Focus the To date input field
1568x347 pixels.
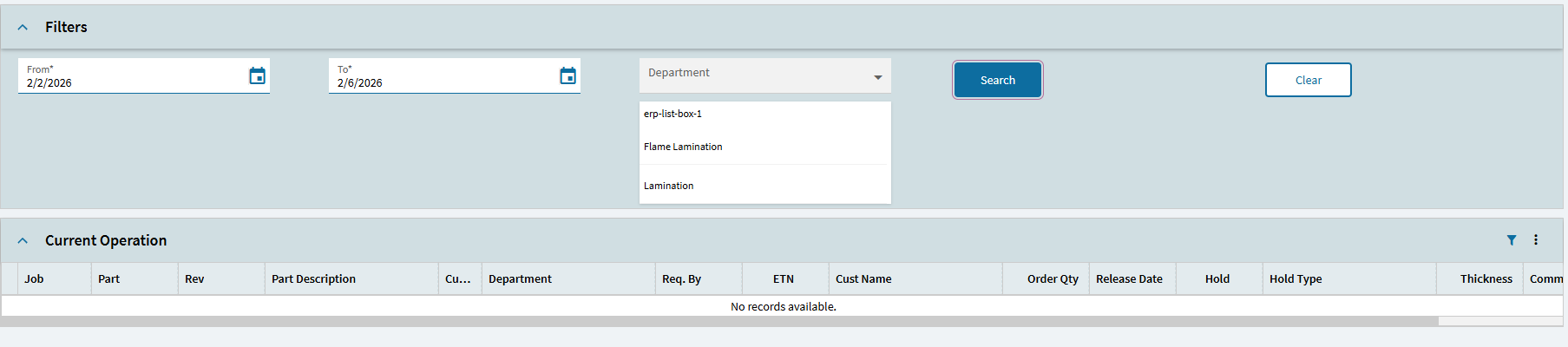[441, 83]
